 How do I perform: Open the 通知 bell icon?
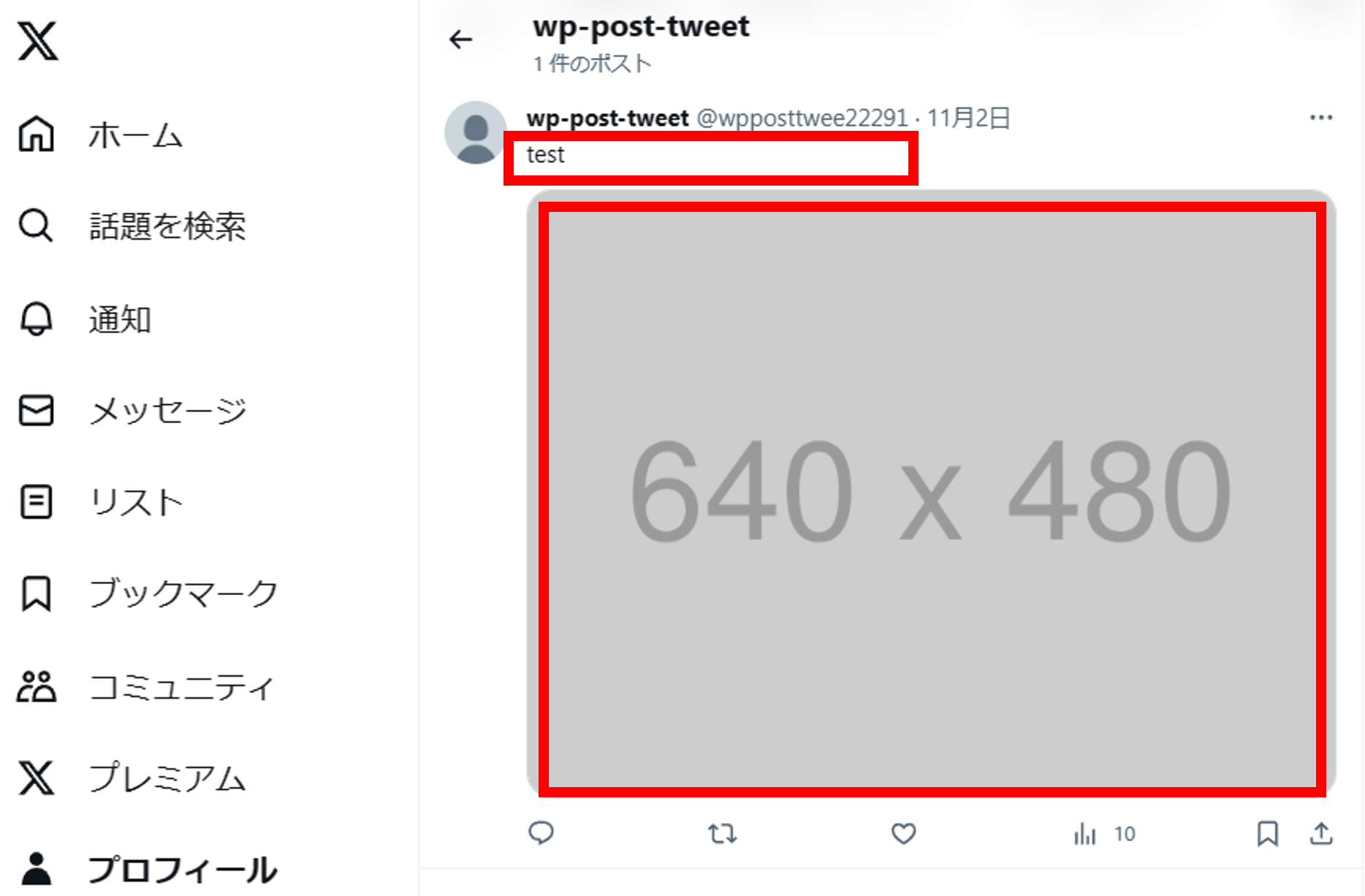(x=37, y=319)
